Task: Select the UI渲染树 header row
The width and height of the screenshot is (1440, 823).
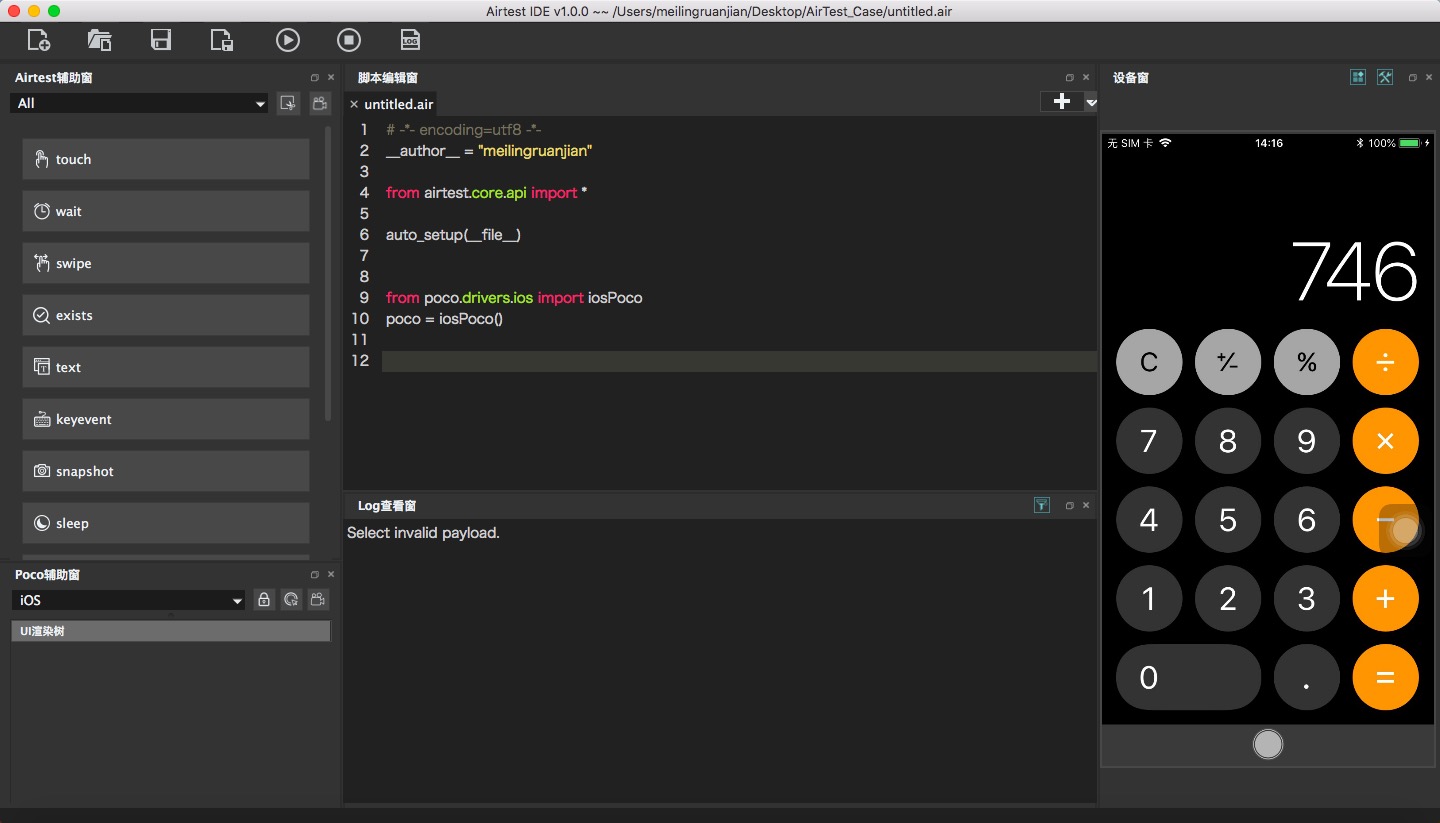Action: 170,631
